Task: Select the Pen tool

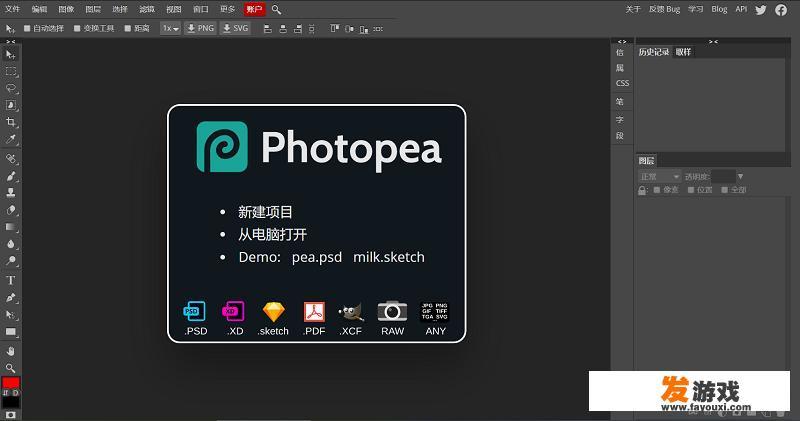Action: click(x=11, y=298)
